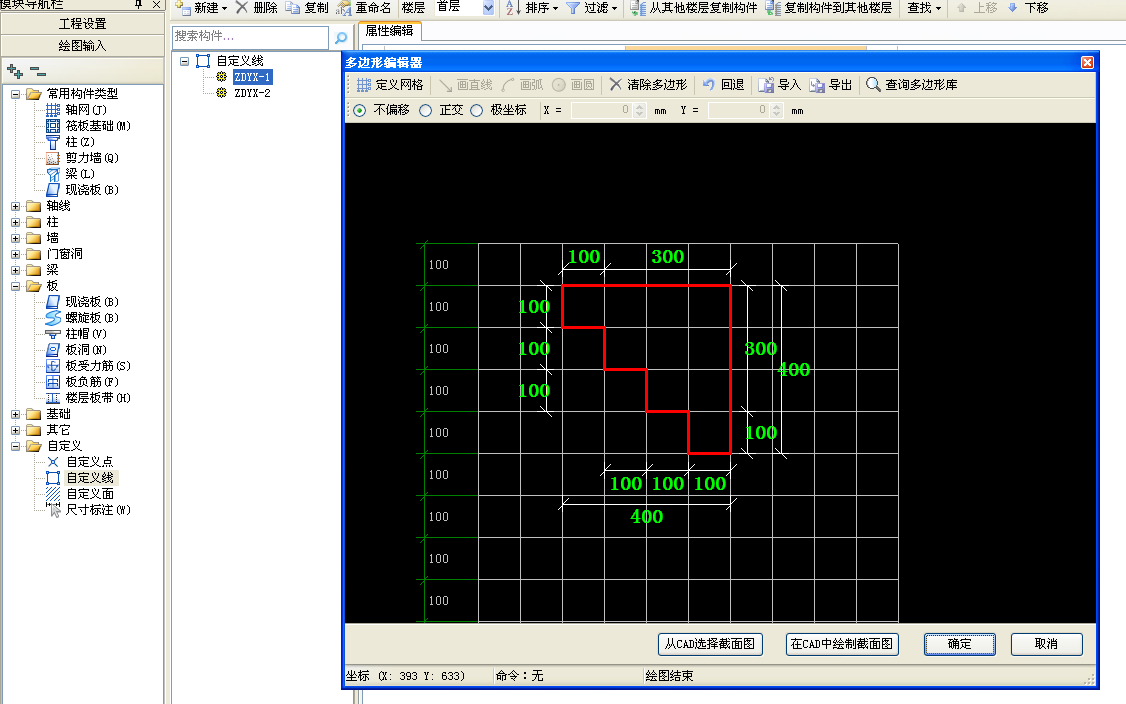This screenshot has width=1126, height=704.
Task: Close the 多边形编辑器 dialog
Action: click(x=1087, y=62)
